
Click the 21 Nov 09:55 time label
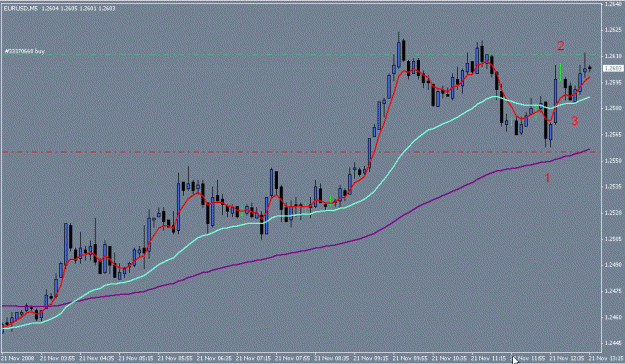coord(411,358)
